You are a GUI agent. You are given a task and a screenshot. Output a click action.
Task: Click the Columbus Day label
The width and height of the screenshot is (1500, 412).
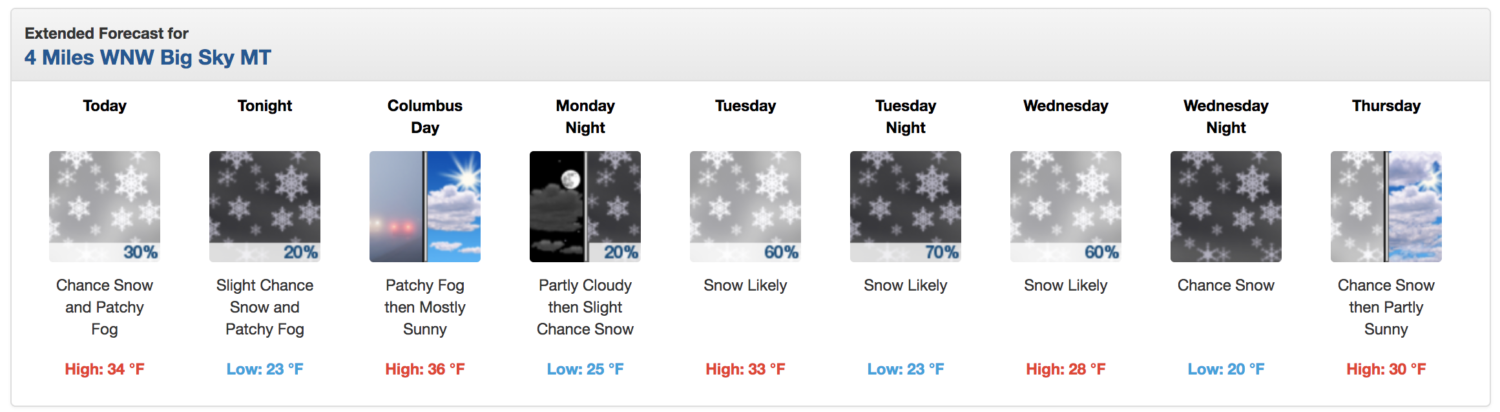pyautogui.click(x=425, y=116)
